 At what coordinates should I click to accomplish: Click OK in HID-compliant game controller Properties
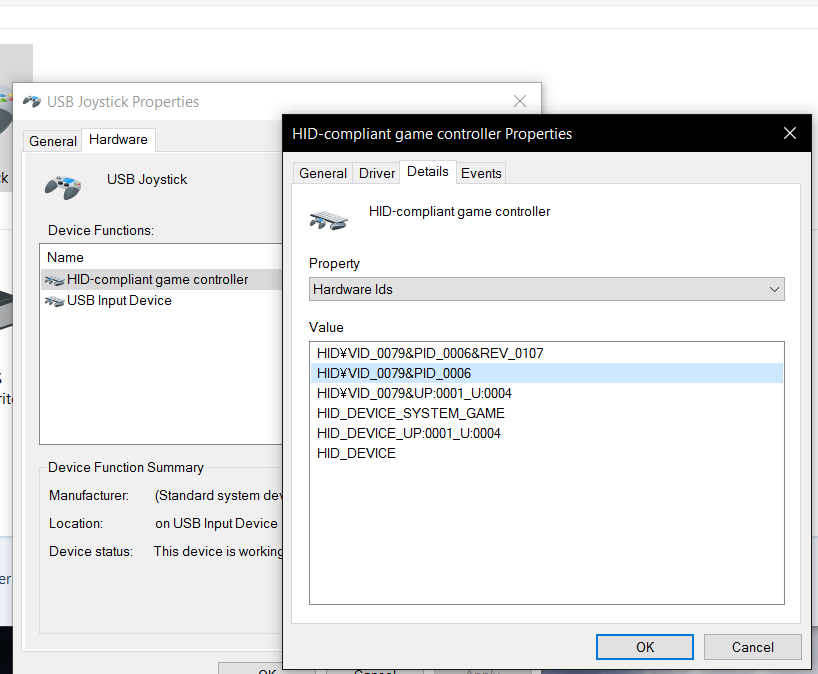[645, 647]
